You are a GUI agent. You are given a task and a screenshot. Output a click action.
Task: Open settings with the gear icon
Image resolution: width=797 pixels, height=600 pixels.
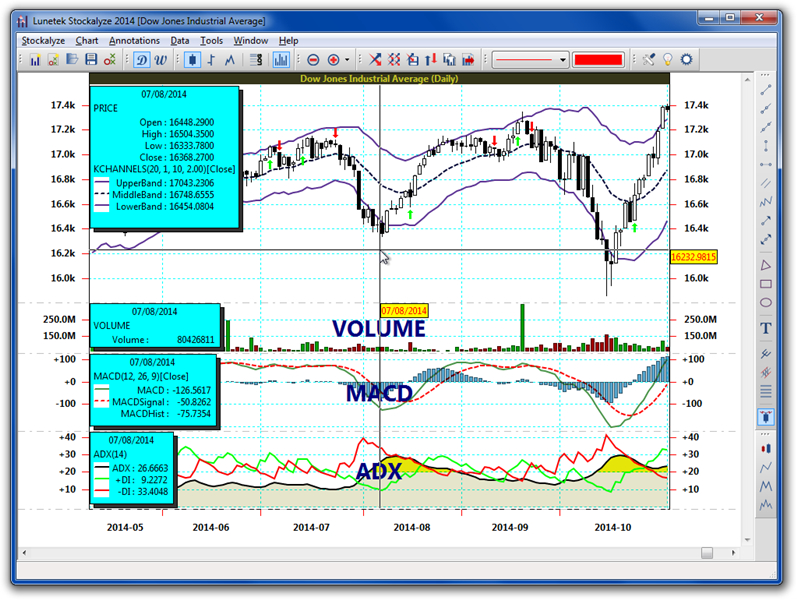(687, 60)
